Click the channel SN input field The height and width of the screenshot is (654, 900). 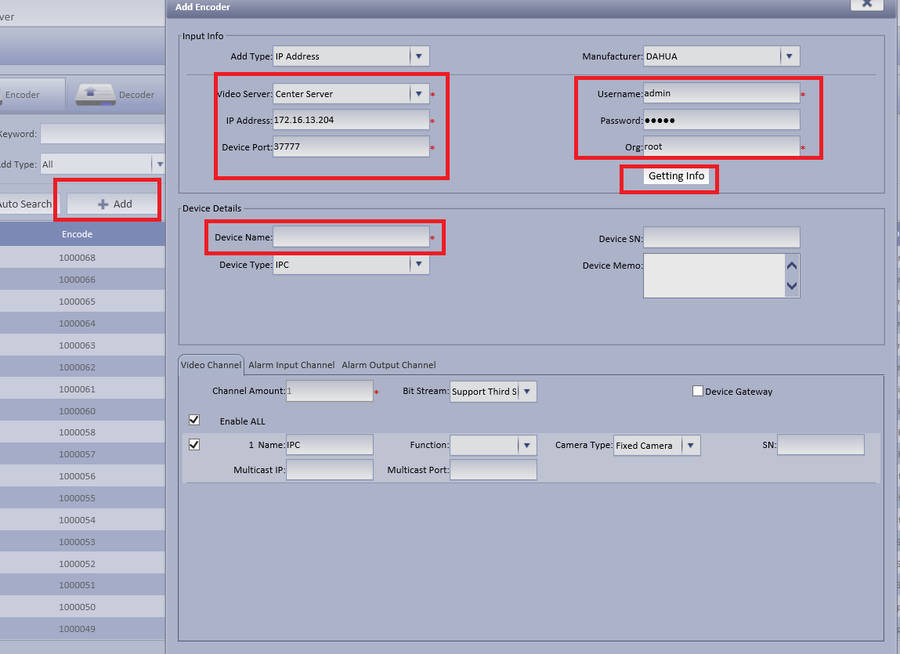(x=821, y=445)
